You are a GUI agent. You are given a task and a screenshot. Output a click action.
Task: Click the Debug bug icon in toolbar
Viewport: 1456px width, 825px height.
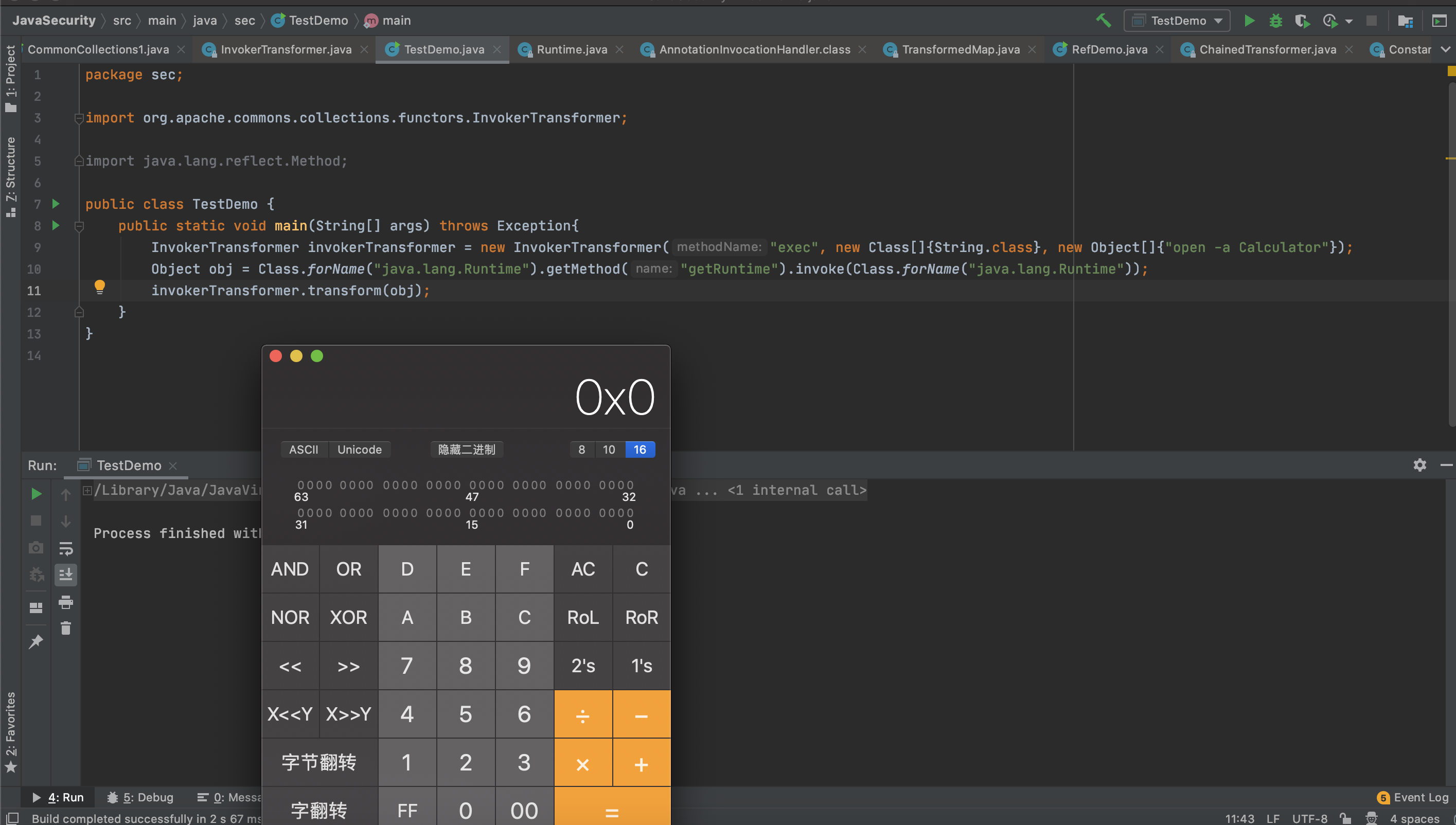click(1275, 21)
